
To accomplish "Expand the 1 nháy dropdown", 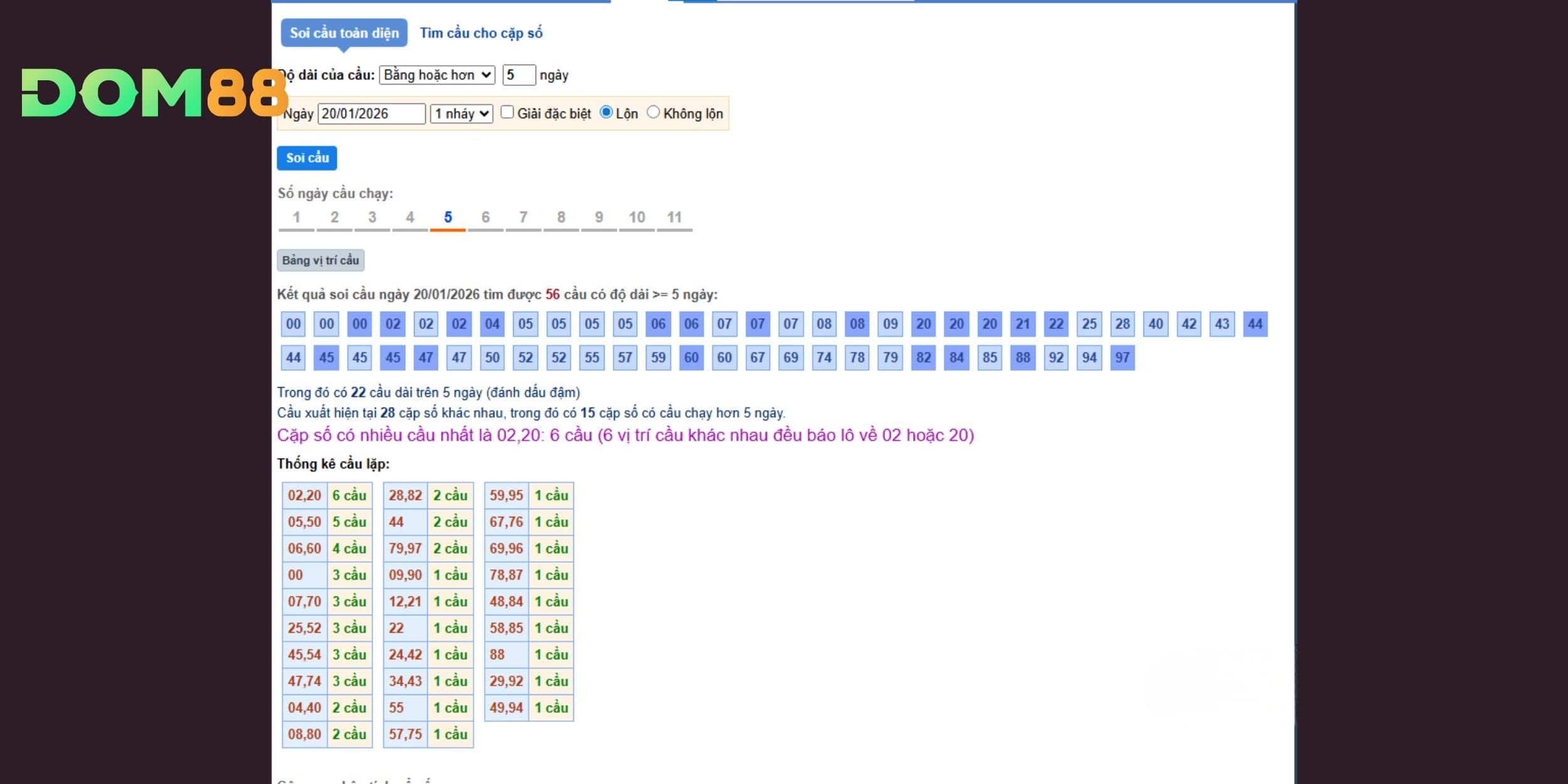I will coord(461,114).
